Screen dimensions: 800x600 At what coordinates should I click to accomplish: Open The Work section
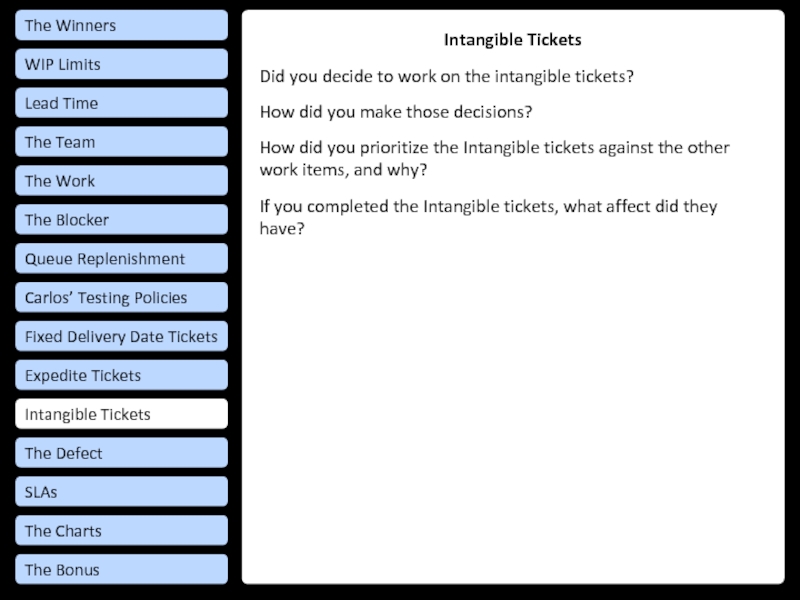coord(121,181)
